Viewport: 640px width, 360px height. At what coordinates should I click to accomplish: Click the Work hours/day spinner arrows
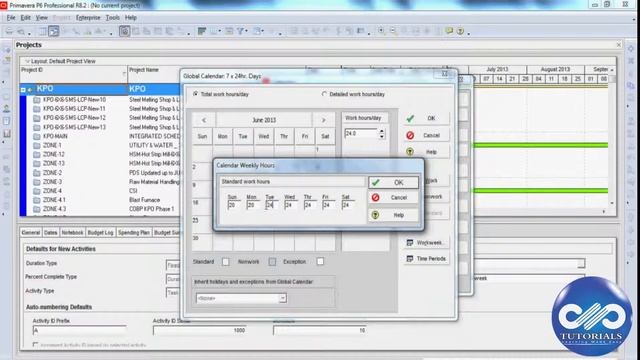(382, 133)
